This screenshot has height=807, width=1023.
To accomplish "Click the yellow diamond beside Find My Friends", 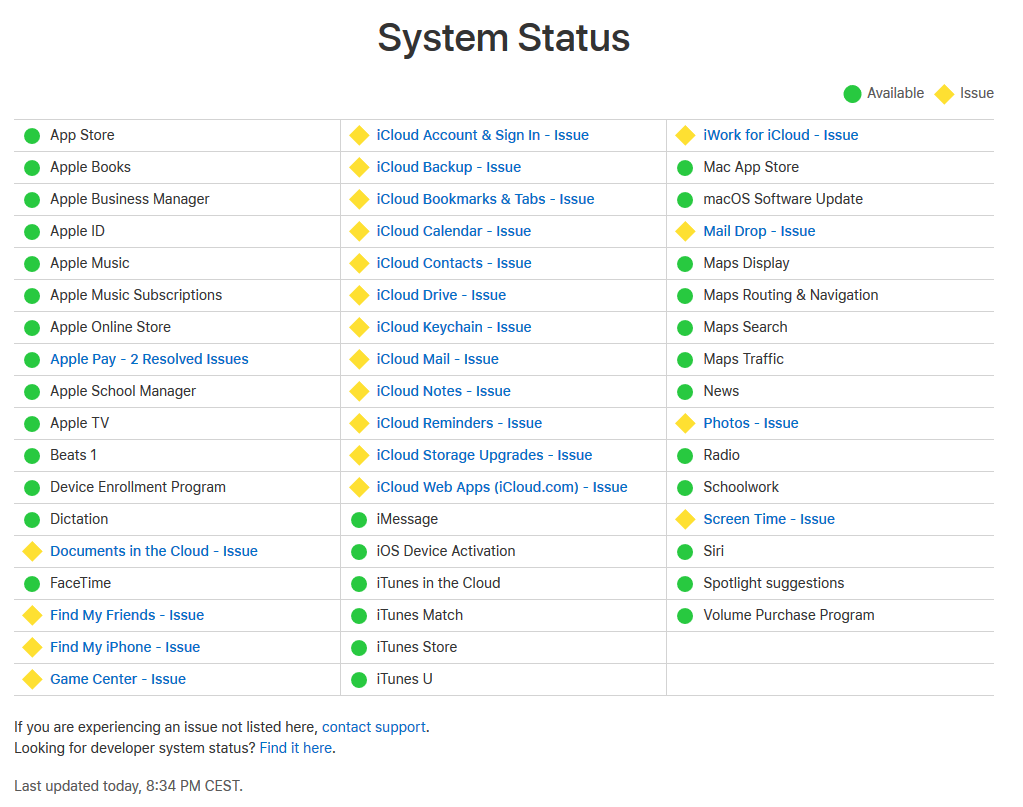I will 32,615.
